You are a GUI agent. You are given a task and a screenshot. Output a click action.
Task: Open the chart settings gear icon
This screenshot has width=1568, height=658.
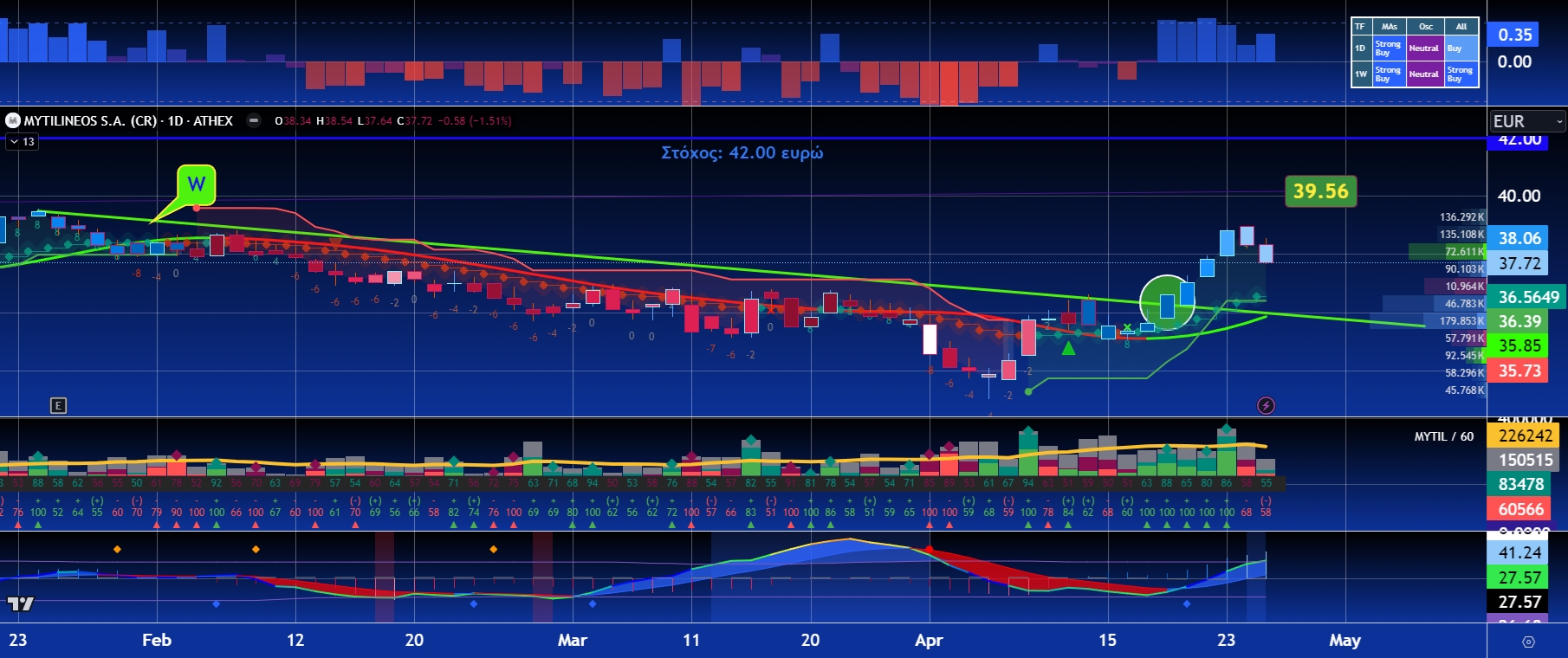1528,642
